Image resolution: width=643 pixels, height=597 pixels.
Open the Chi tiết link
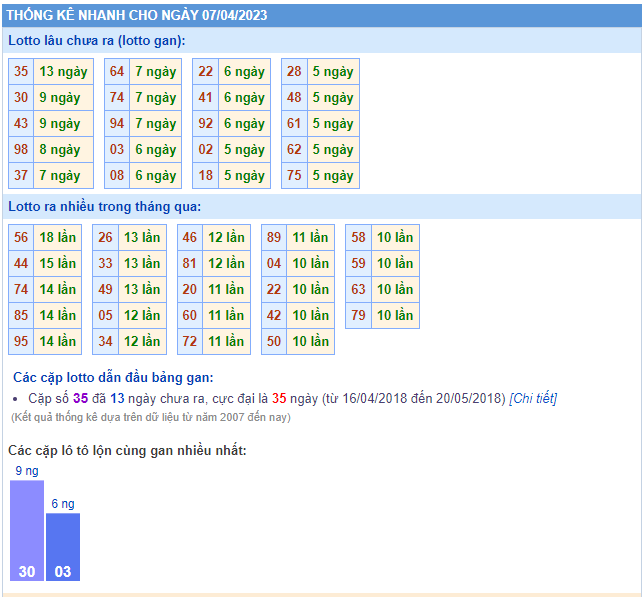coord(533,398)
